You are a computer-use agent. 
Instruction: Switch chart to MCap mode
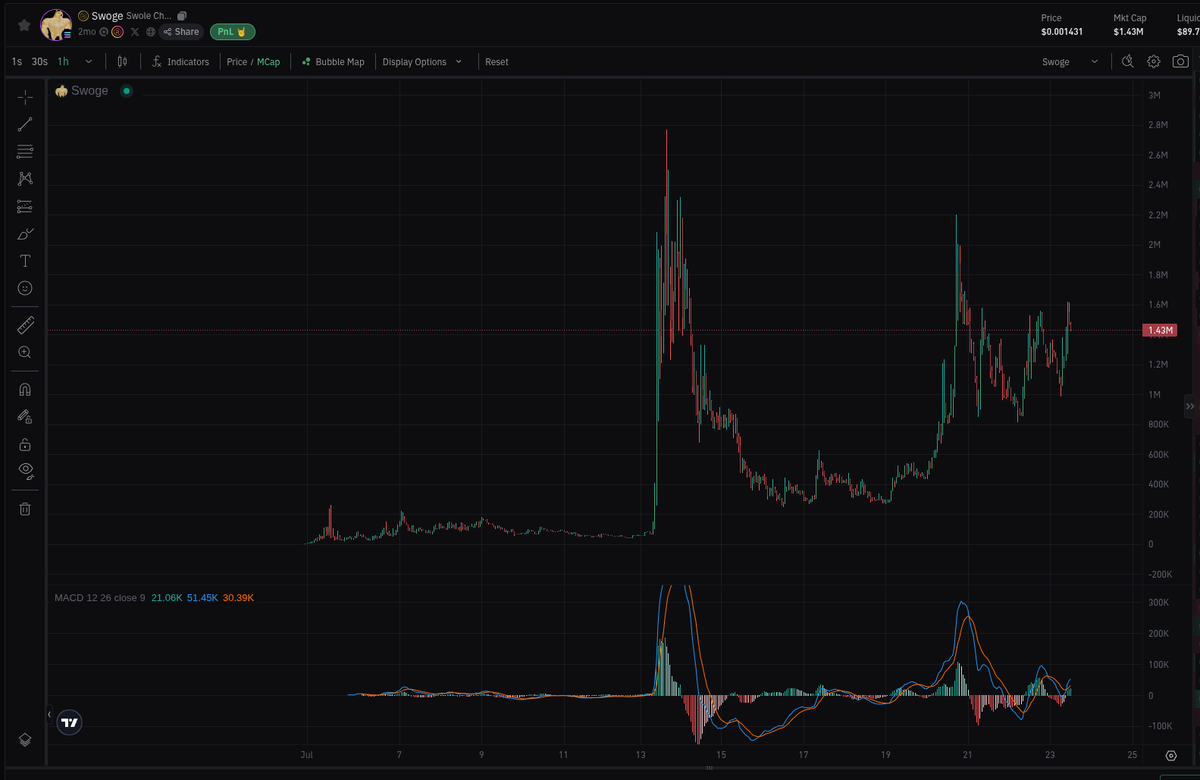(268, 62)
